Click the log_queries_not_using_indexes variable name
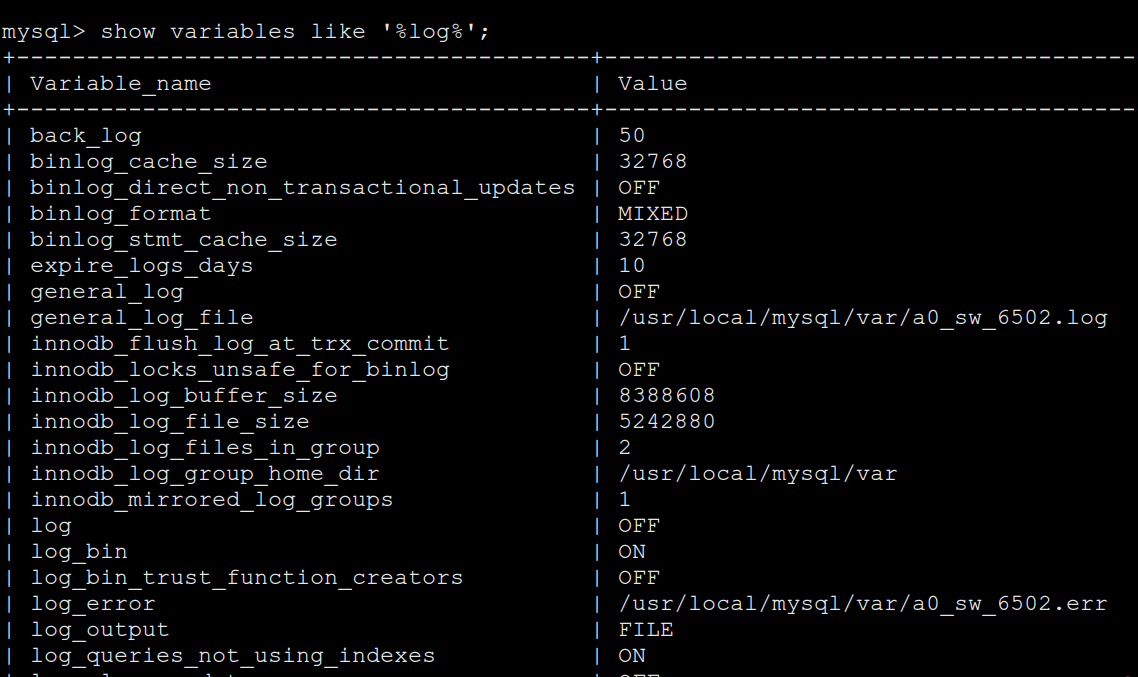 point(232,655)
